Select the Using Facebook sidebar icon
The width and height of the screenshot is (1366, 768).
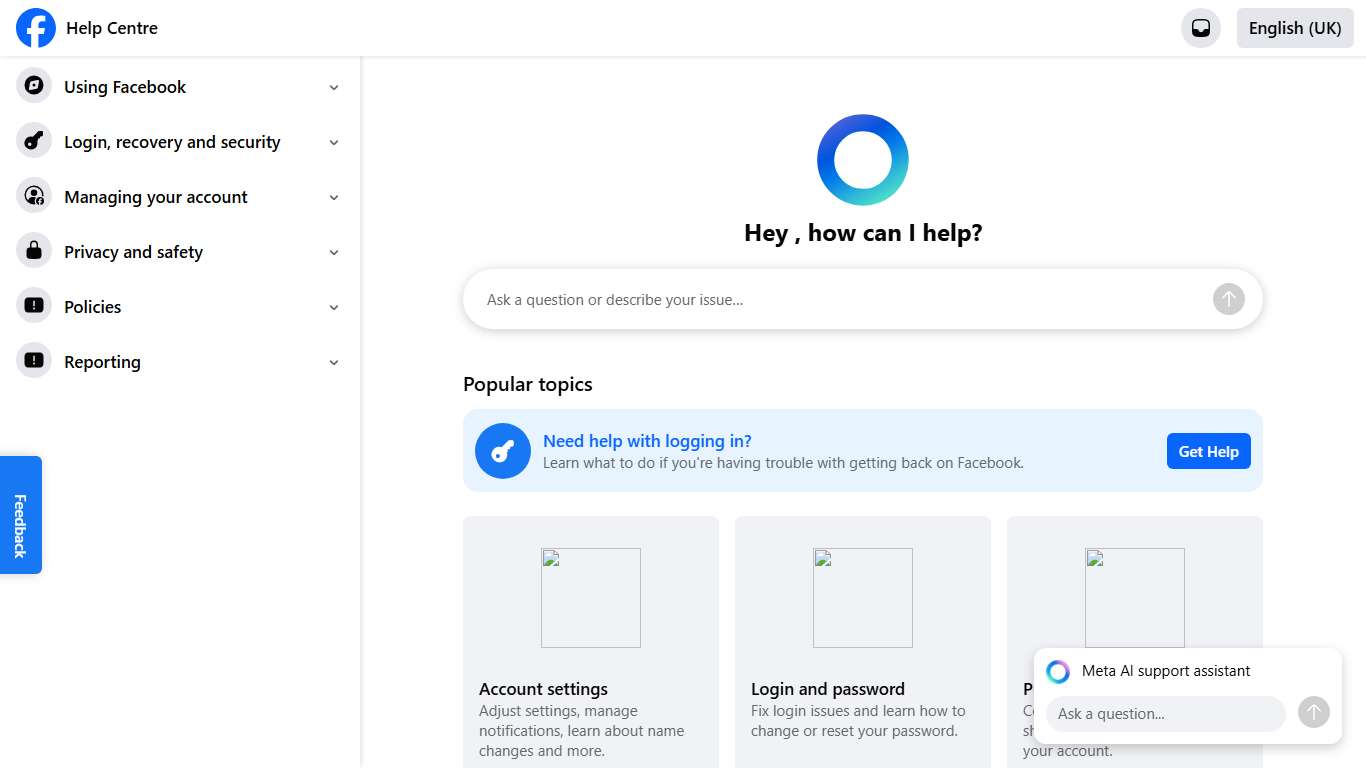pyautogui.click(x=33, y=86)
